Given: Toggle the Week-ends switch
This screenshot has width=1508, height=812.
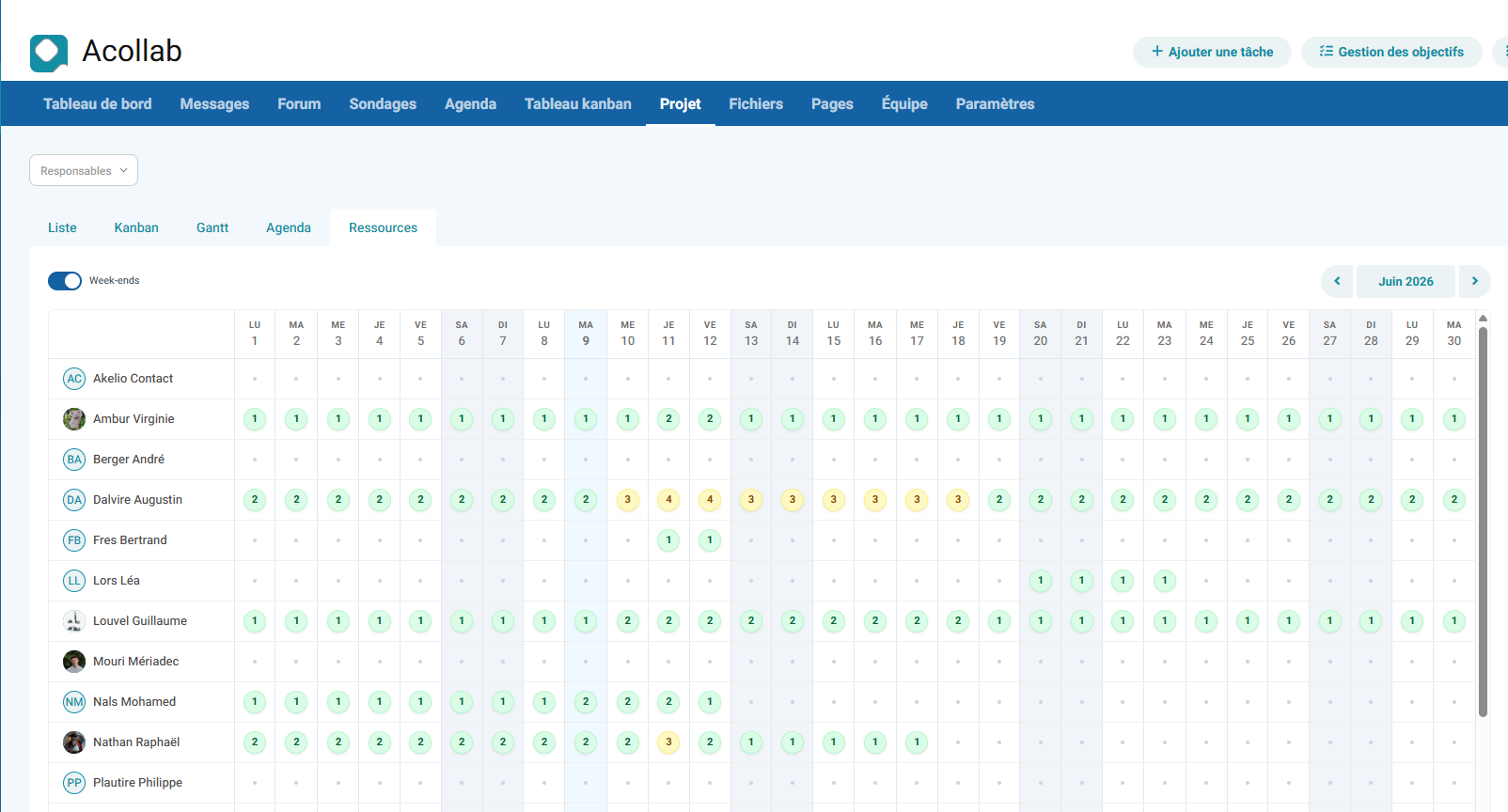Looking at the screenshot, I should click(65, 281).
